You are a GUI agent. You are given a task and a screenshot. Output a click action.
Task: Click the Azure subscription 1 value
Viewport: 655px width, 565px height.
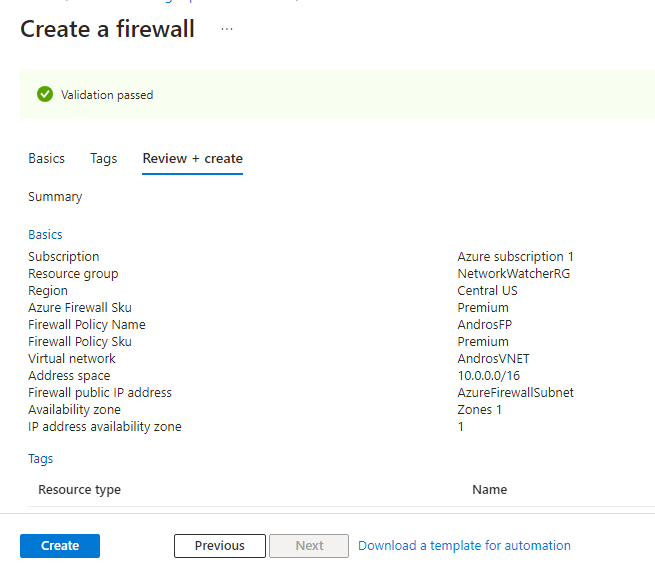[x=516, y=257]
